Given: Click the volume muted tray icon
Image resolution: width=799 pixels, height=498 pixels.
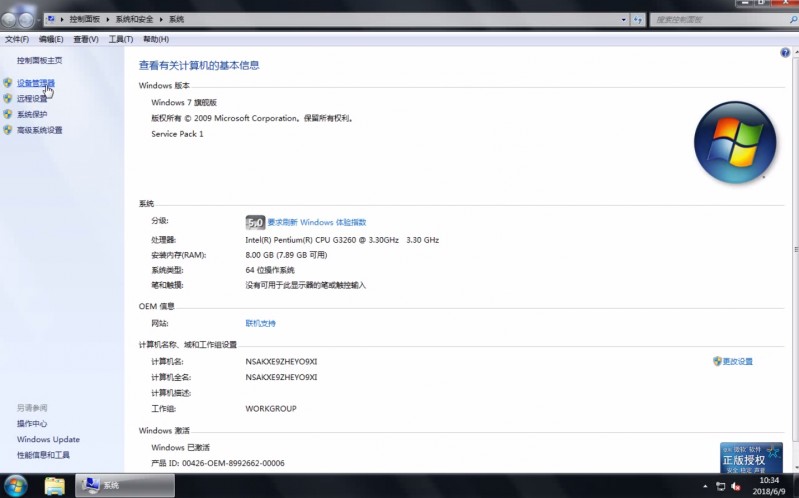Looking at the screenshot, I should coord(736,487).
